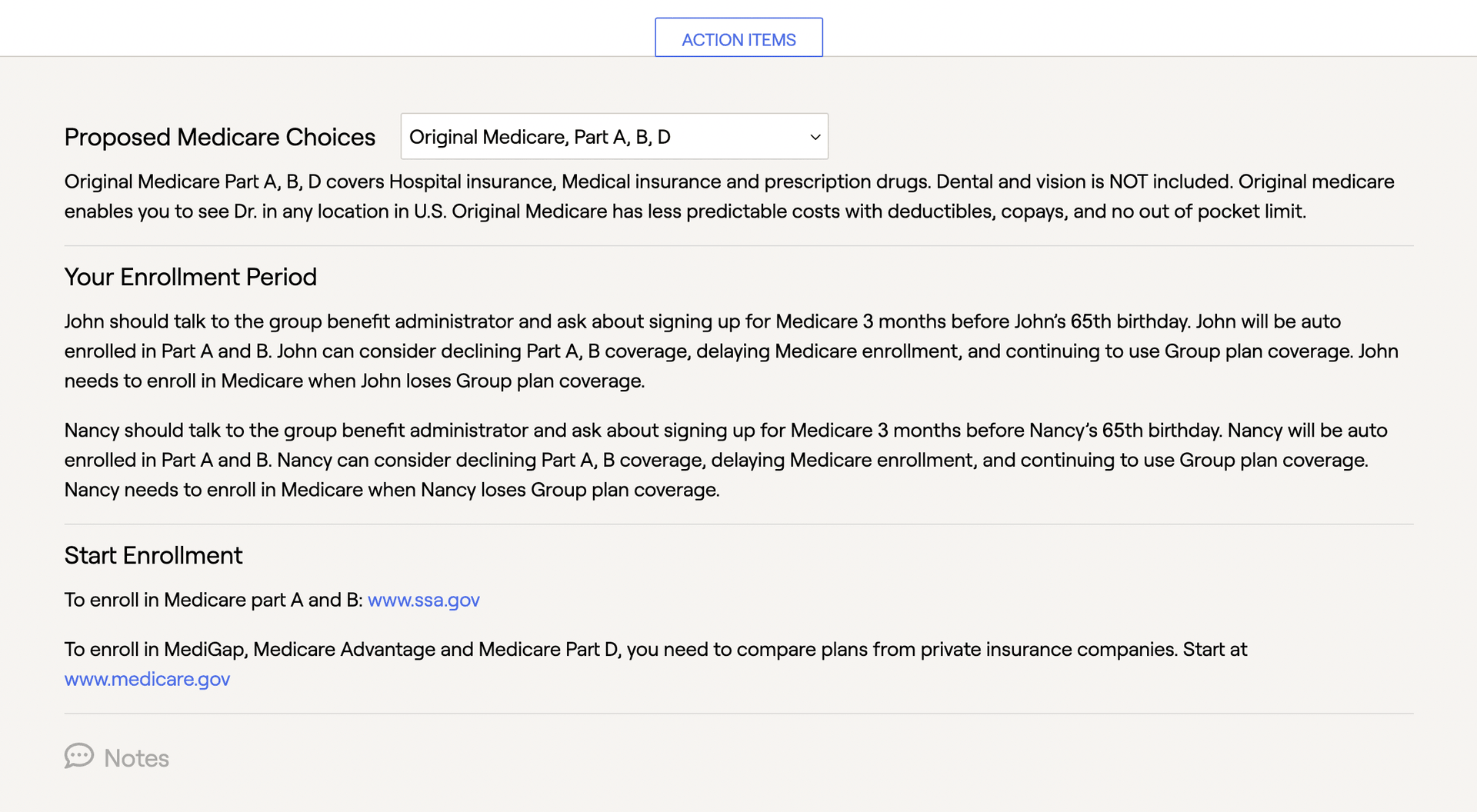Switch to the ACTION ITEMS tab

pyautogui.click(x=738, y=38)
